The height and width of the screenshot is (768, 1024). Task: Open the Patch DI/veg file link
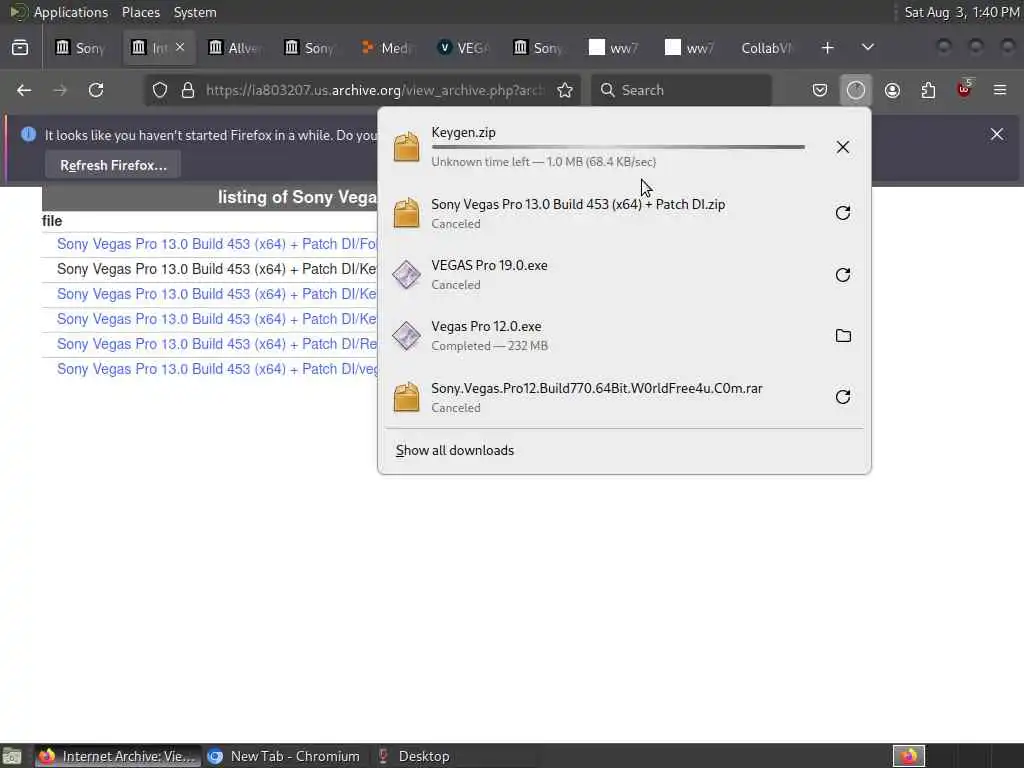point(217,369)
